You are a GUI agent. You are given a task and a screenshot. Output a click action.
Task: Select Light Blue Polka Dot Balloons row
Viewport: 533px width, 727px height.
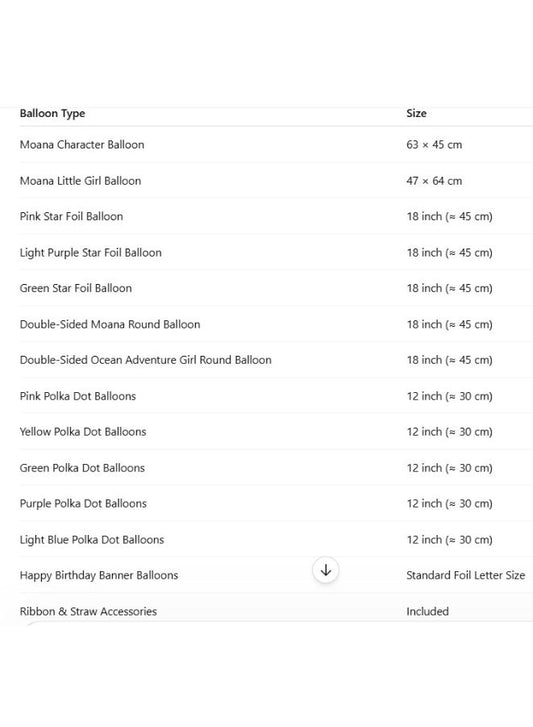click(x=276, y=540)
